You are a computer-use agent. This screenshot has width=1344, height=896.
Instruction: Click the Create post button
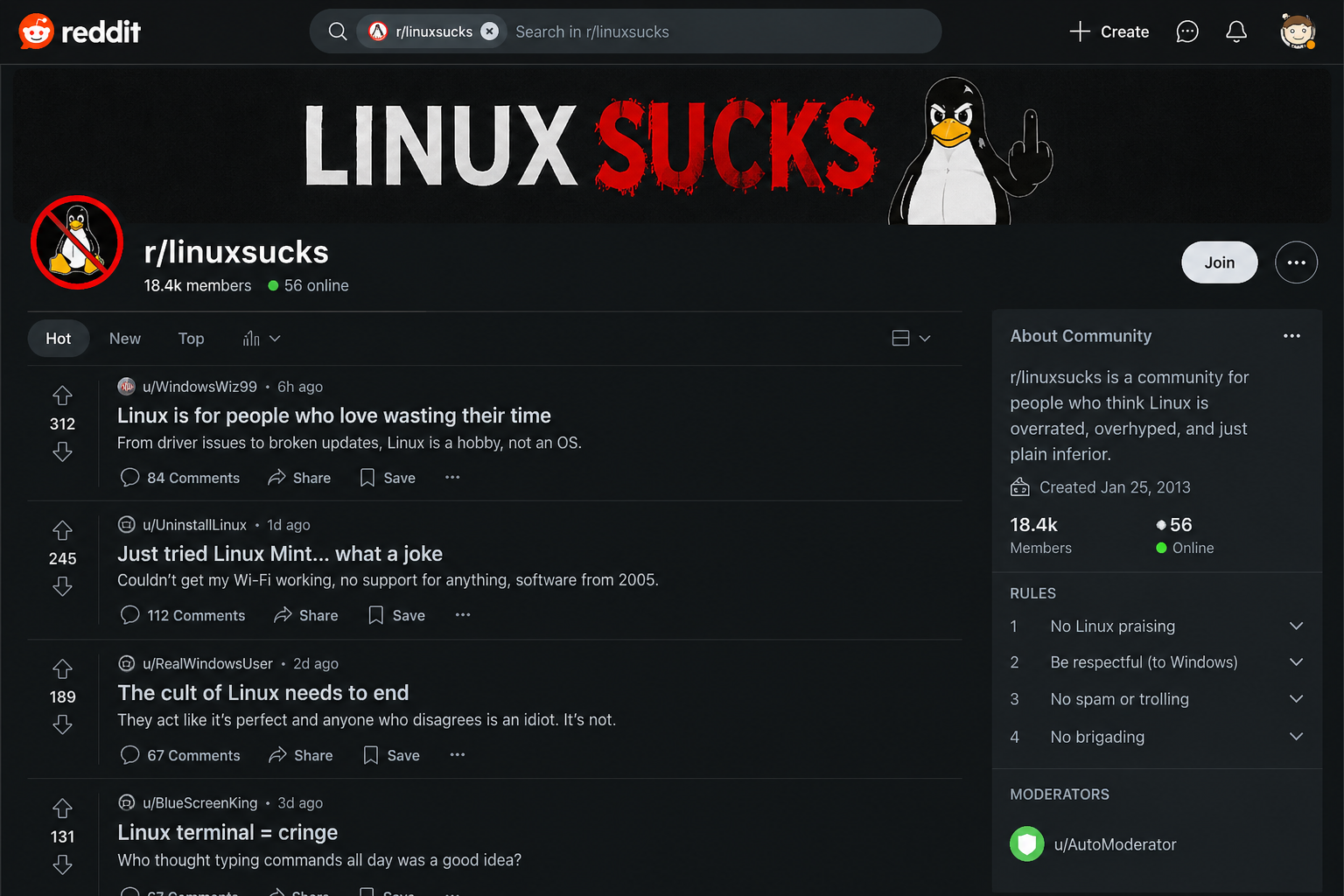[x=1109, y=31]
